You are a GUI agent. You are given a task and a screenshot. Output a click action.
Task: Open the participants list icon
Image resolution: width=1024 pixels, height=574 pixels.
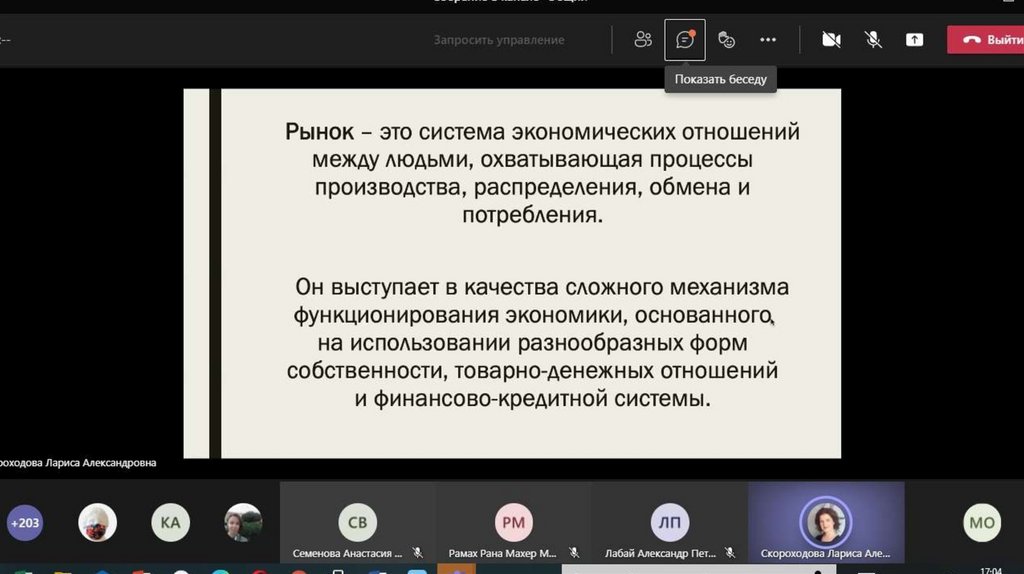[x=643, y=40]
